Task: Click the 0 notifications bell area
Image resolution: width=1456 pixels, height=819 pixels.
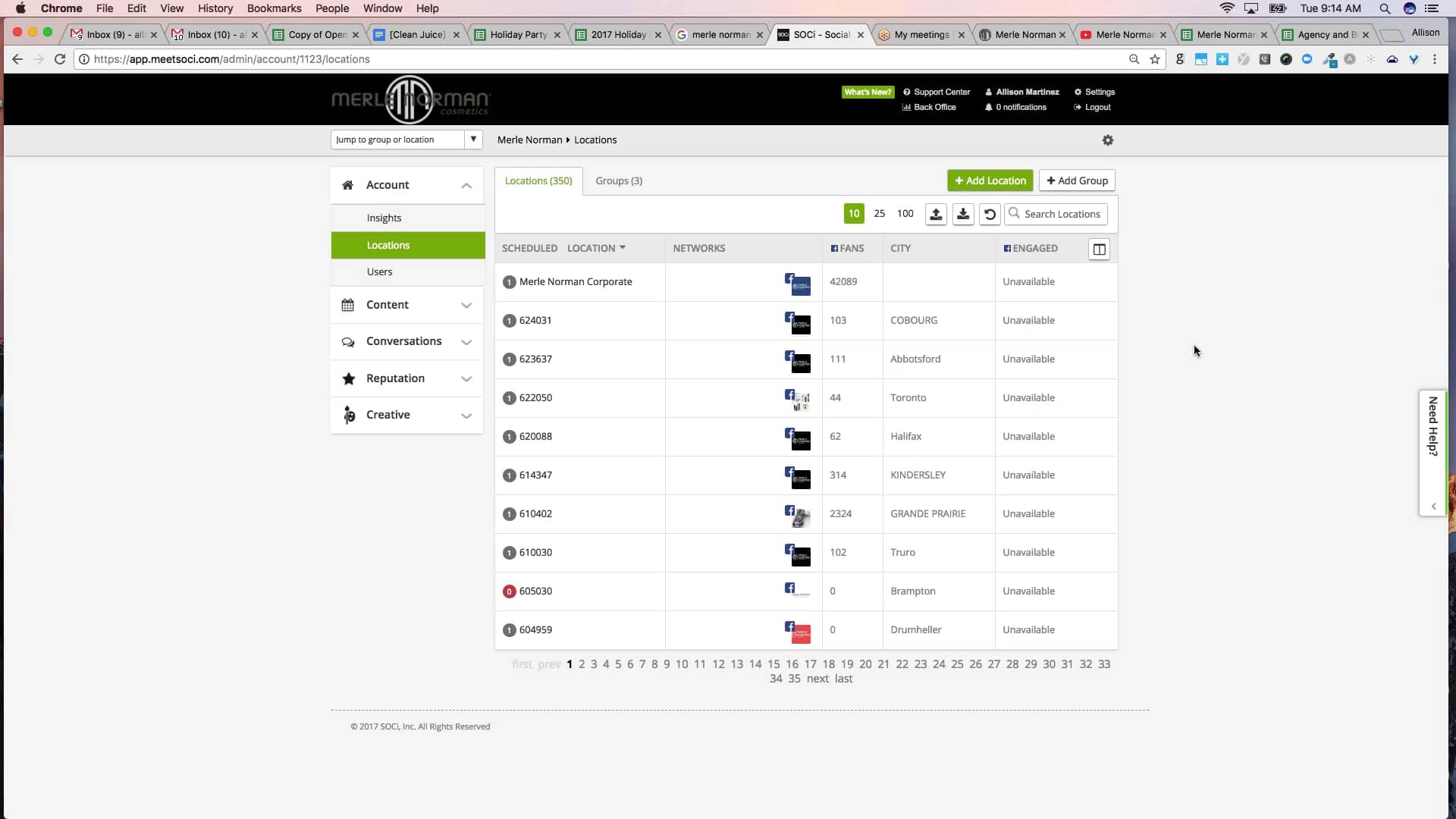Action: pyautogui.click(x=1015, y=107)
